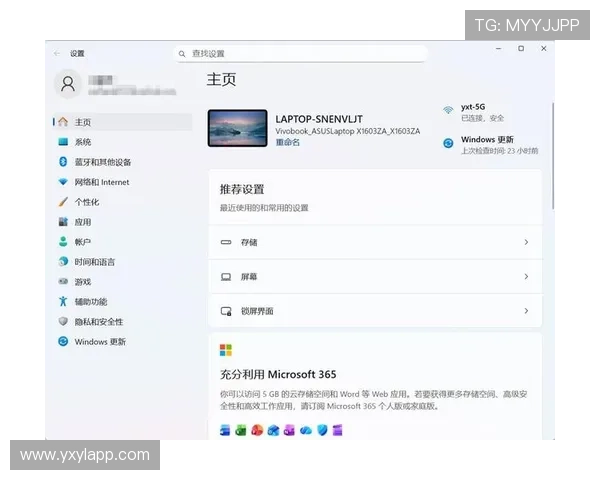
Task: Minimize the Settings window
Action: coord(498,49)
